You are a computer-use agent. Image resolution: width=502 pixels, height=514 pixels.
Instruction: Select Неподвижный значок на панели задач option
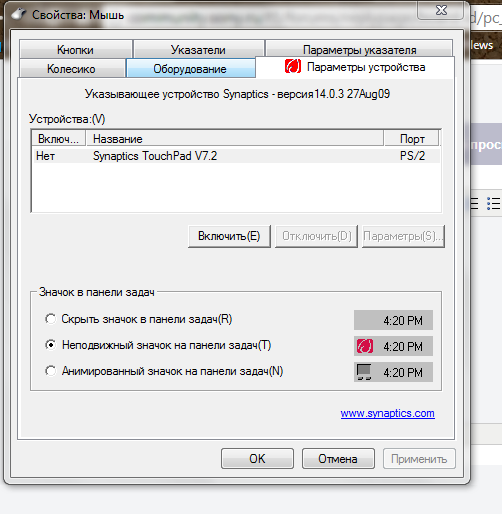(158, 345)
